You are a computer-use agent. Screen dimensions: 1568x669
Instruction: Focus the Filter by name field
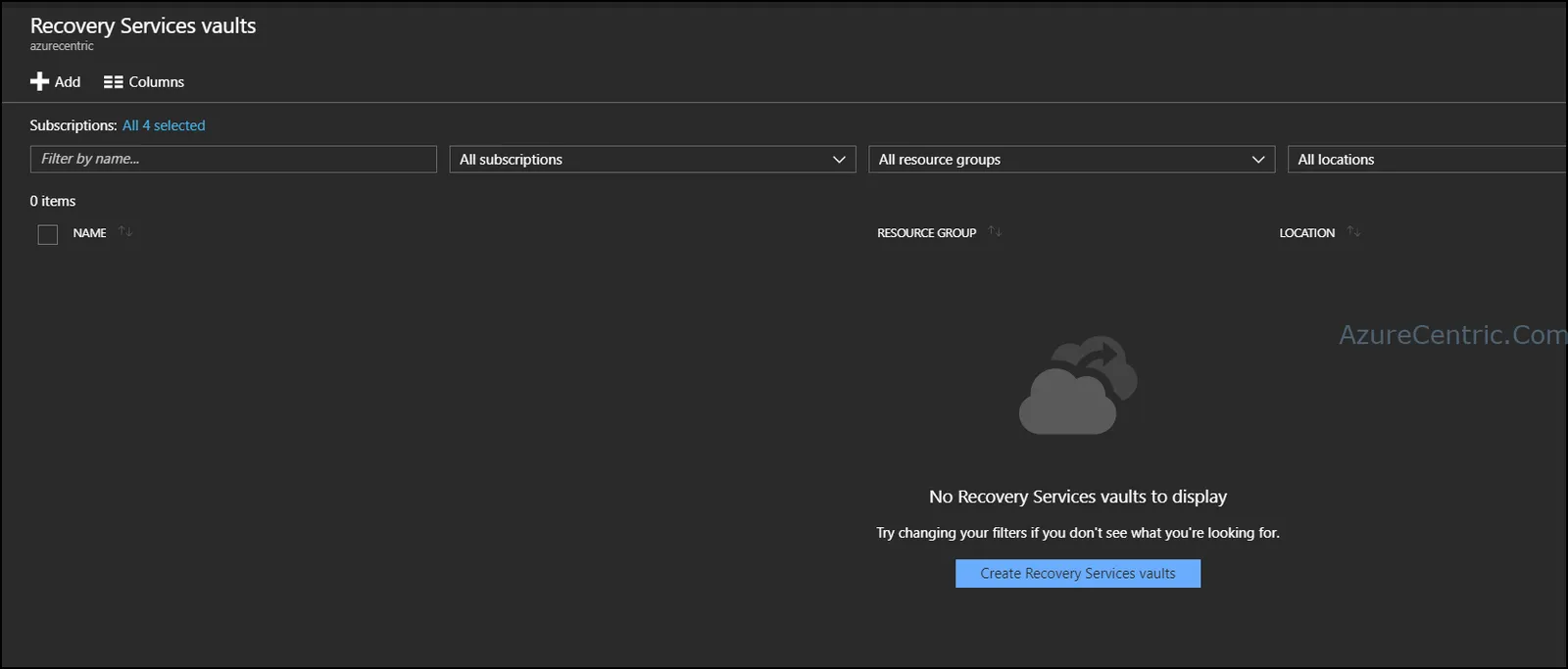(x=233, y=160)
